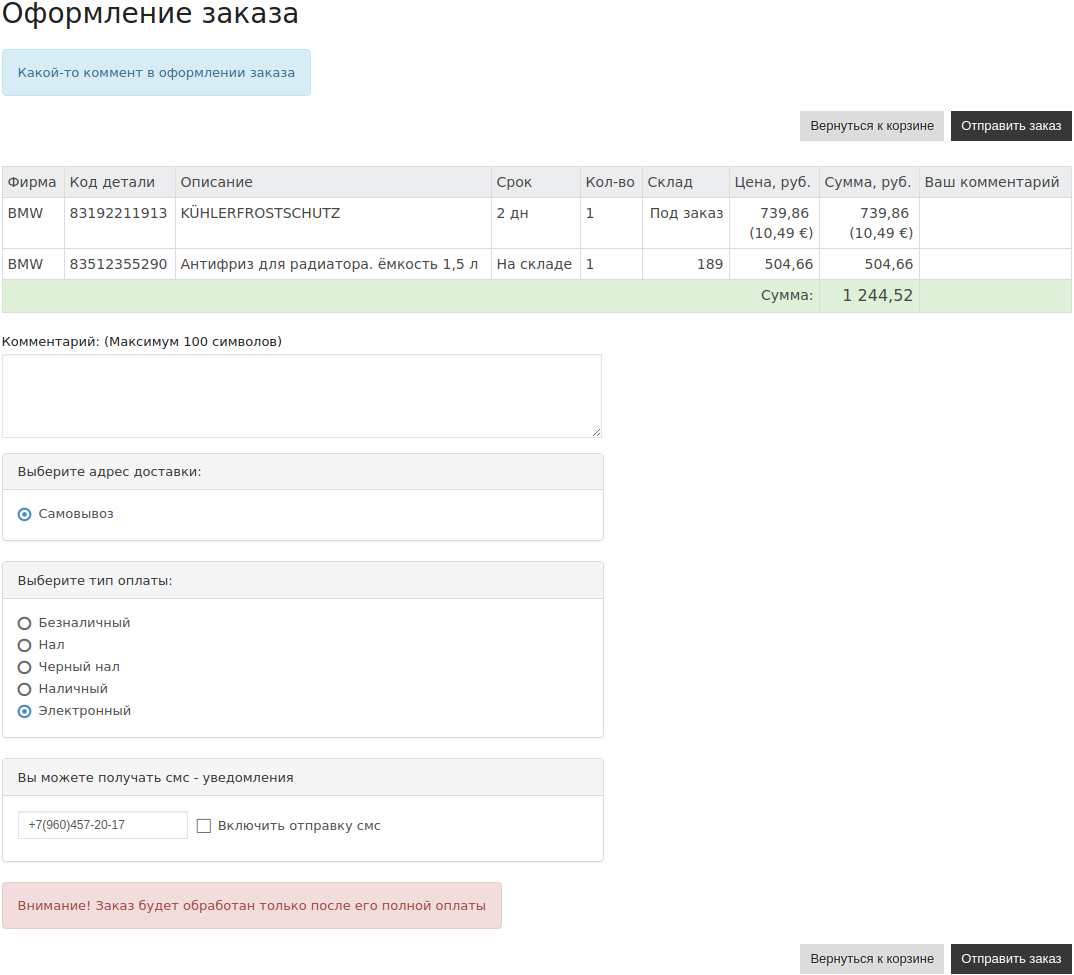Enable the "Включить отправку смс" checkbox
The width and height of the screenshot is (1074, 975).
tap(204, 826)
